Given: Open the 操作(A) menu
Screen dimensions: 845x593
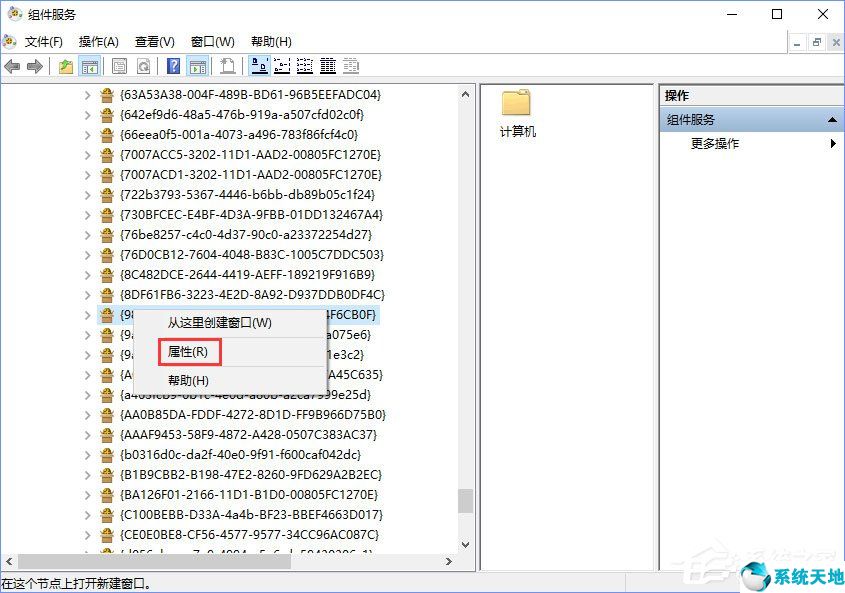Looking at the screenshot, I should [x=97, y=42].
